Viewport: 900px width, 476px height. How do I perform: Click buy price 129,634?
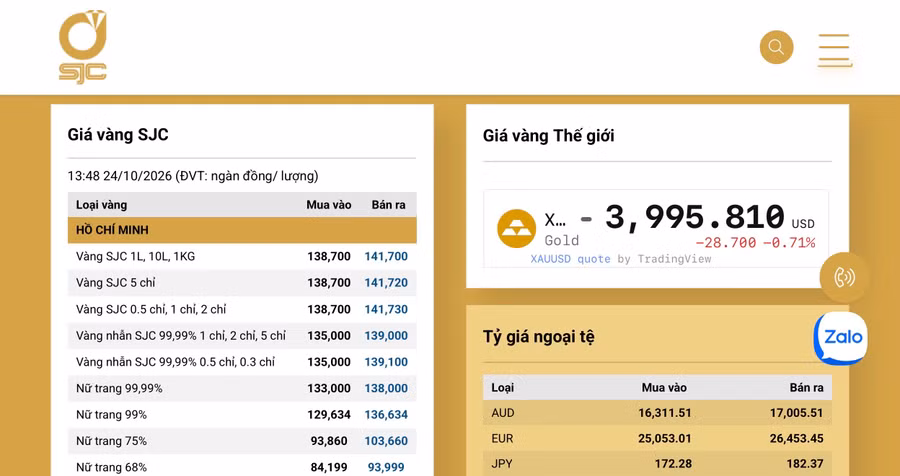[329, 415]
